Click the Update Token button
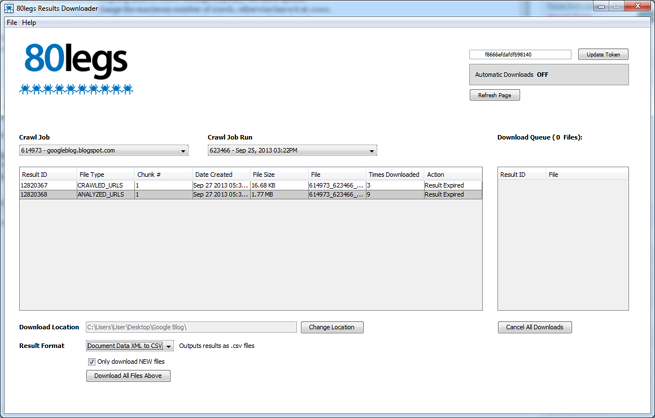Viewport: 655px width, 418px height. pos(603,54)
